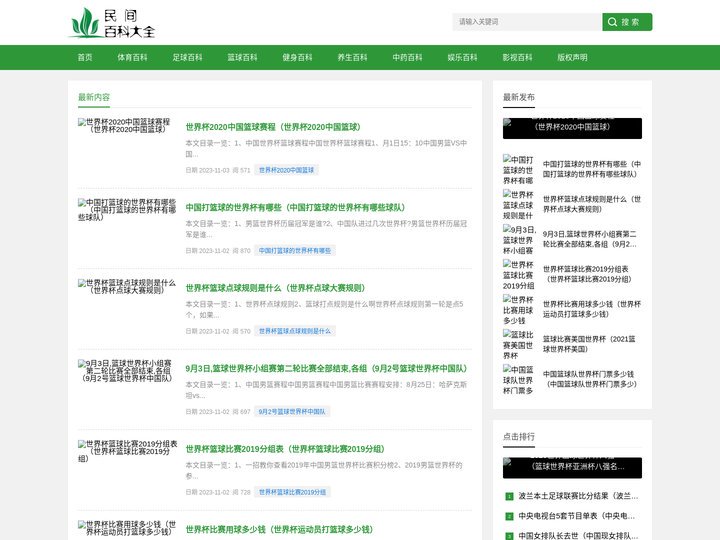
Task: Open article 世界杯2020中国篮球赛程 title link
Action: [x=273, y=127]
